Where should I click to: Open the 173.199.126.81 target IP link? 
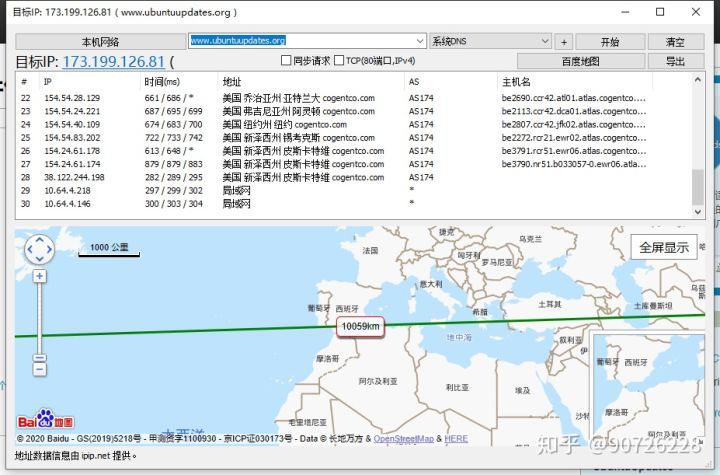[113, 62]
